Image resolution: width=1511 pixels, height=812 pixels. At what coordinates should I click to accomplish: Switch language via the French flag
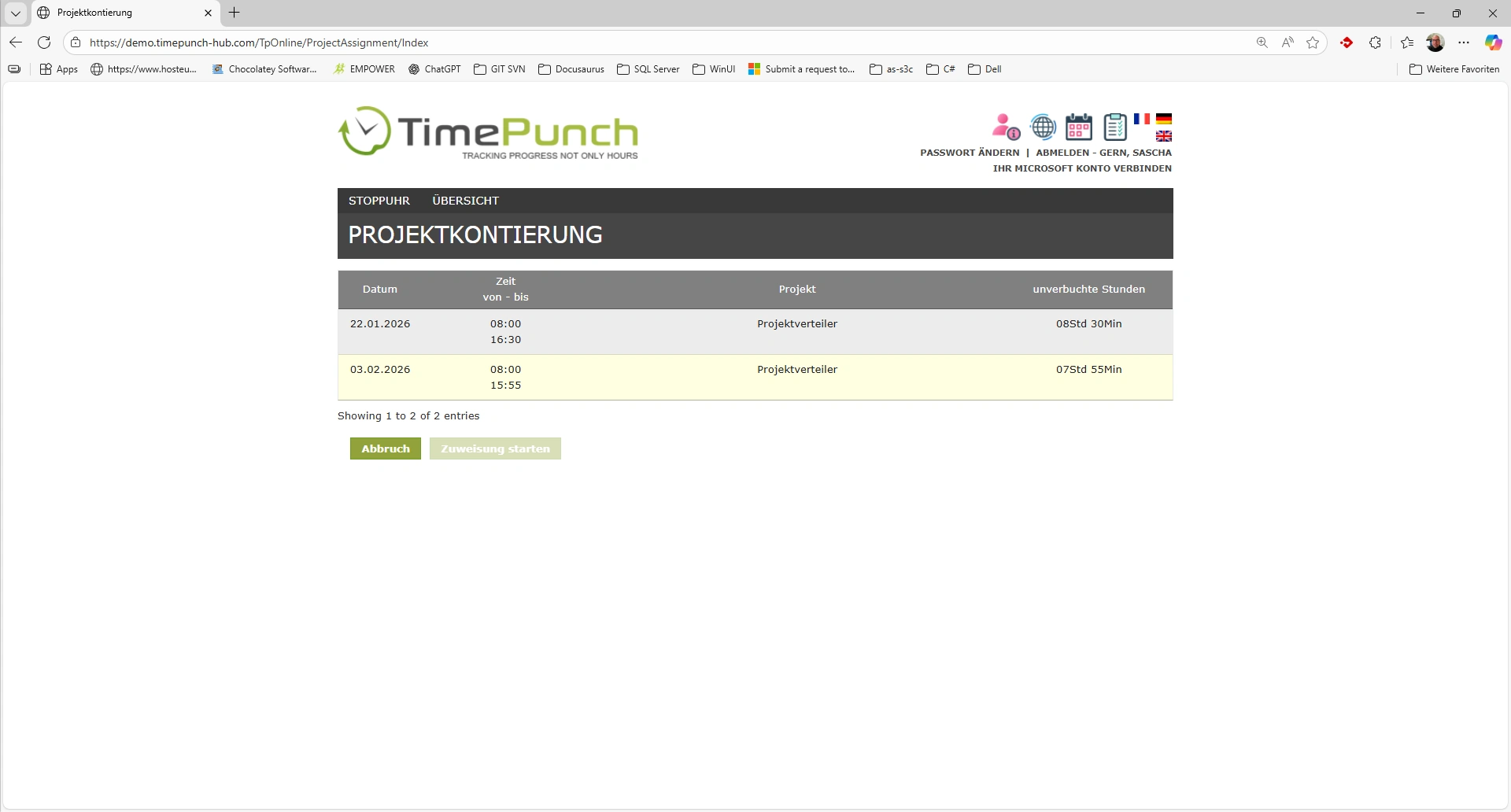coord(1141,119)
